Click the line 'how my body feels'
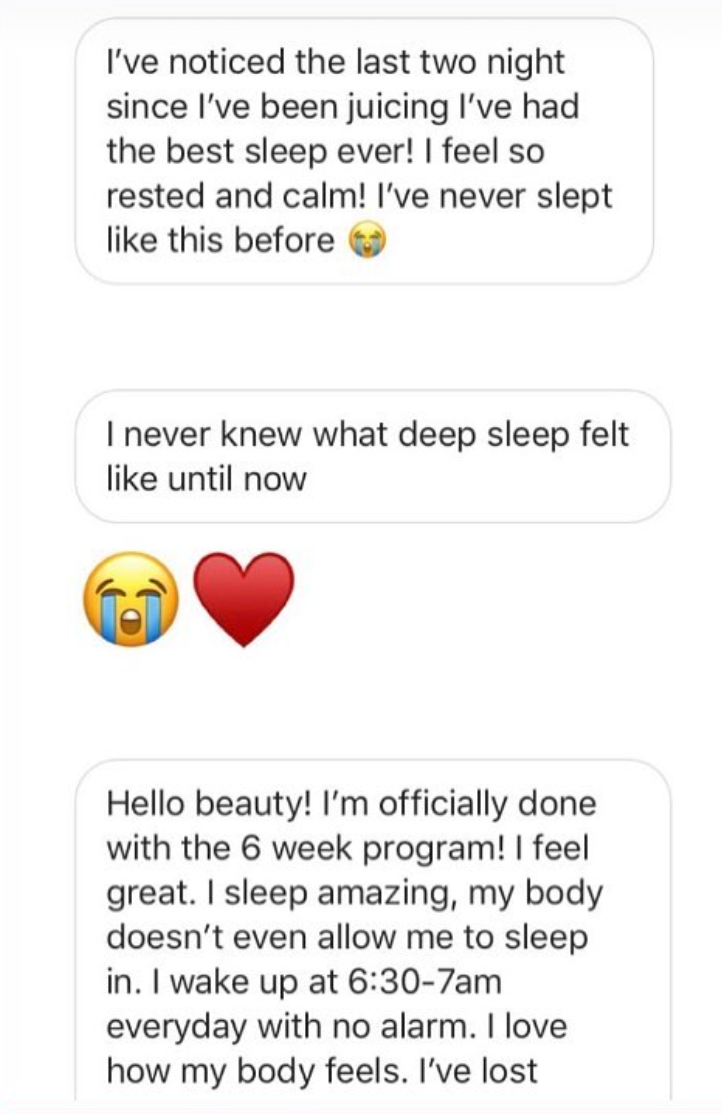 tap(258, 1070)
